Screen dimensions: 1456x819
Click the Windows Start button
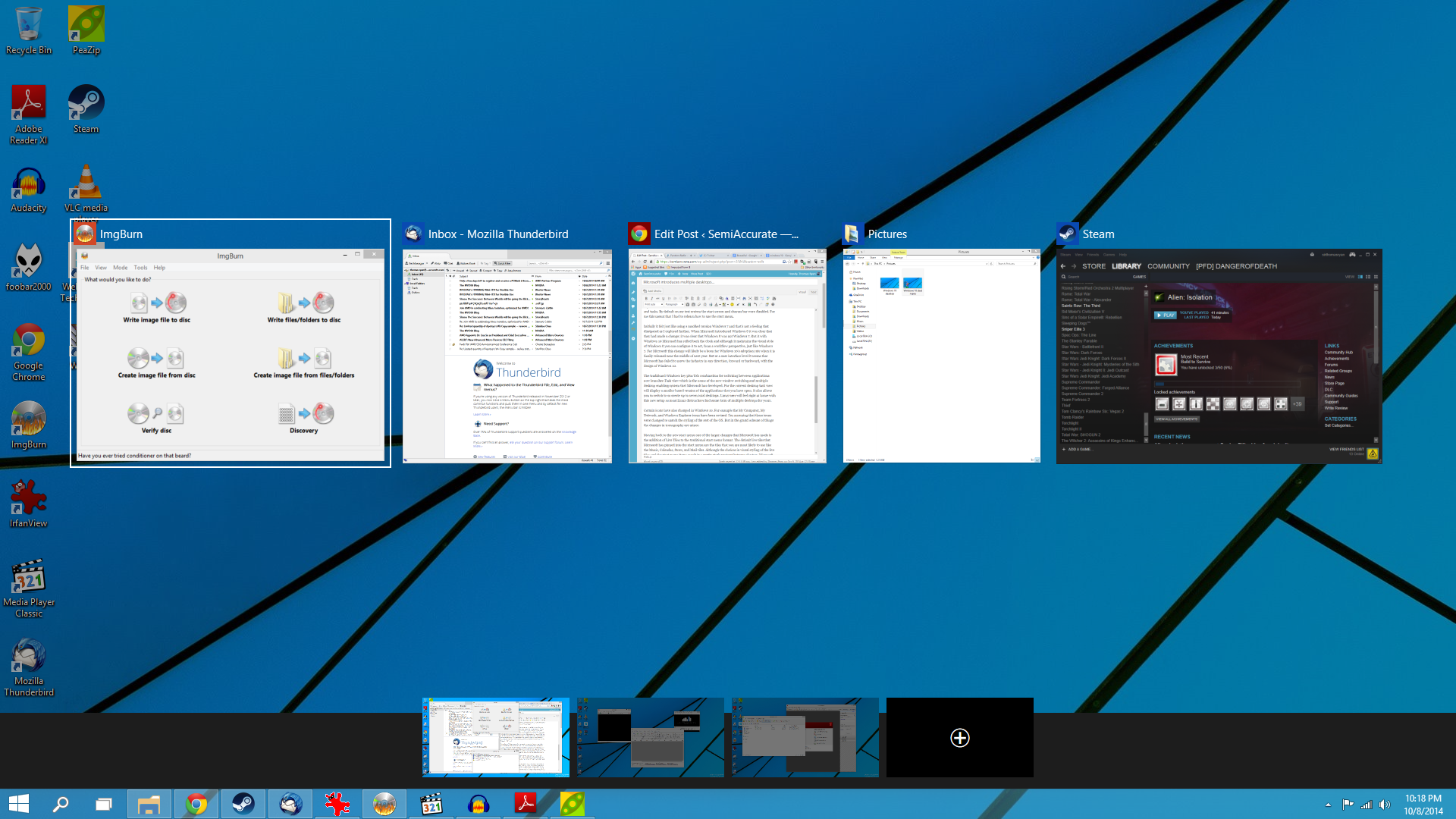click(19, 804)
